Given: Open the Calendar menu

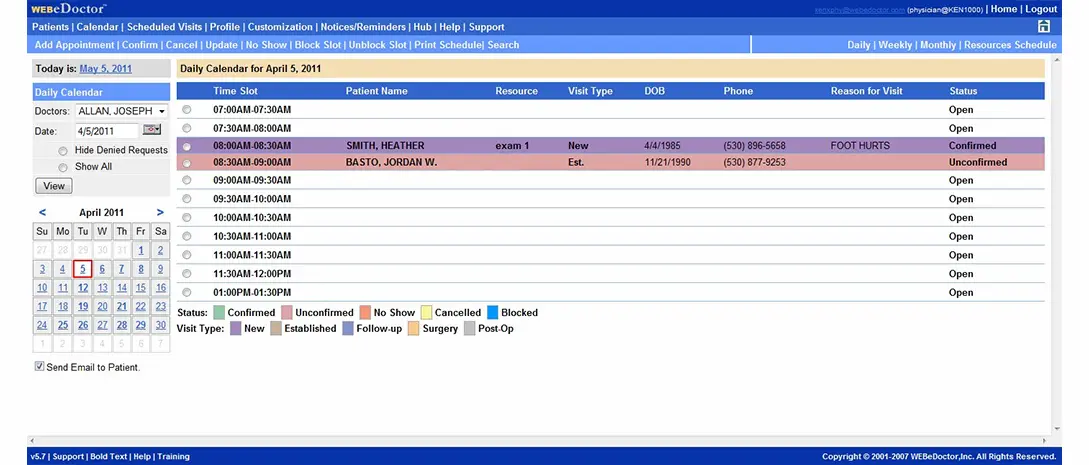Looking at the screenshot, I should click(x=97, y=27).
